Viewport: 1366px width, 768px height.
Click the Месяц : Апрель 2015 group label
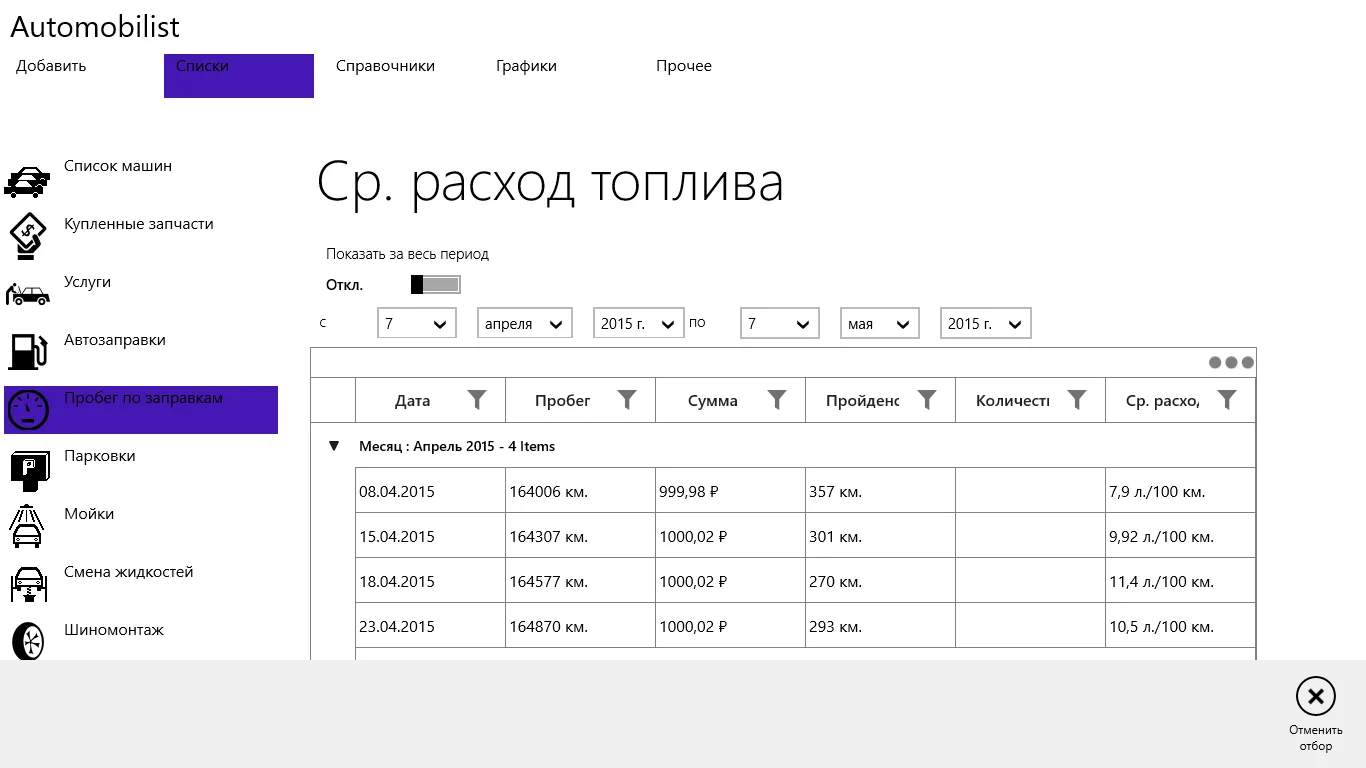coord(457,446)
